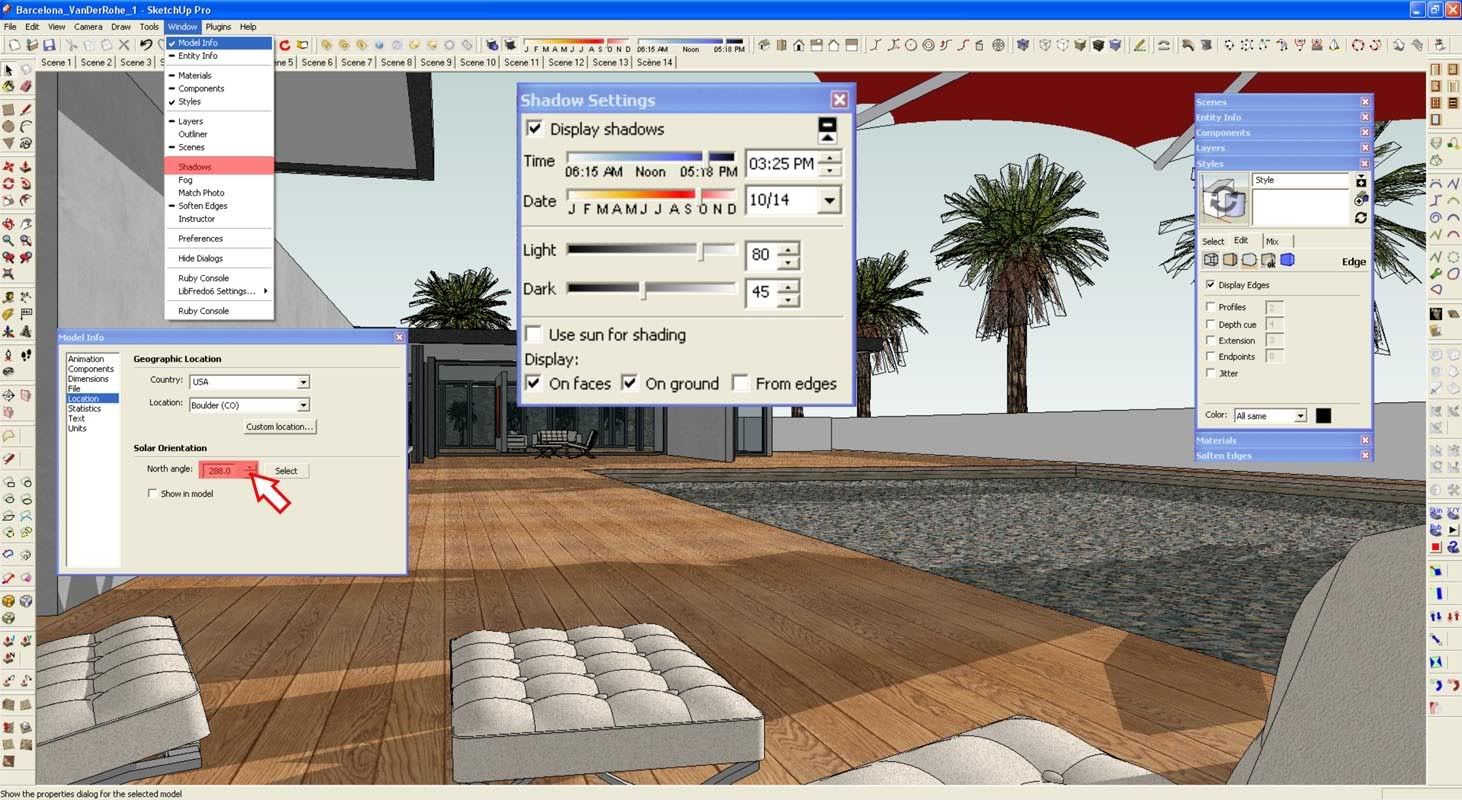Click the New file icon in toolbar
This screenshot has height=800, width=1462.
(x=16, y=45)
